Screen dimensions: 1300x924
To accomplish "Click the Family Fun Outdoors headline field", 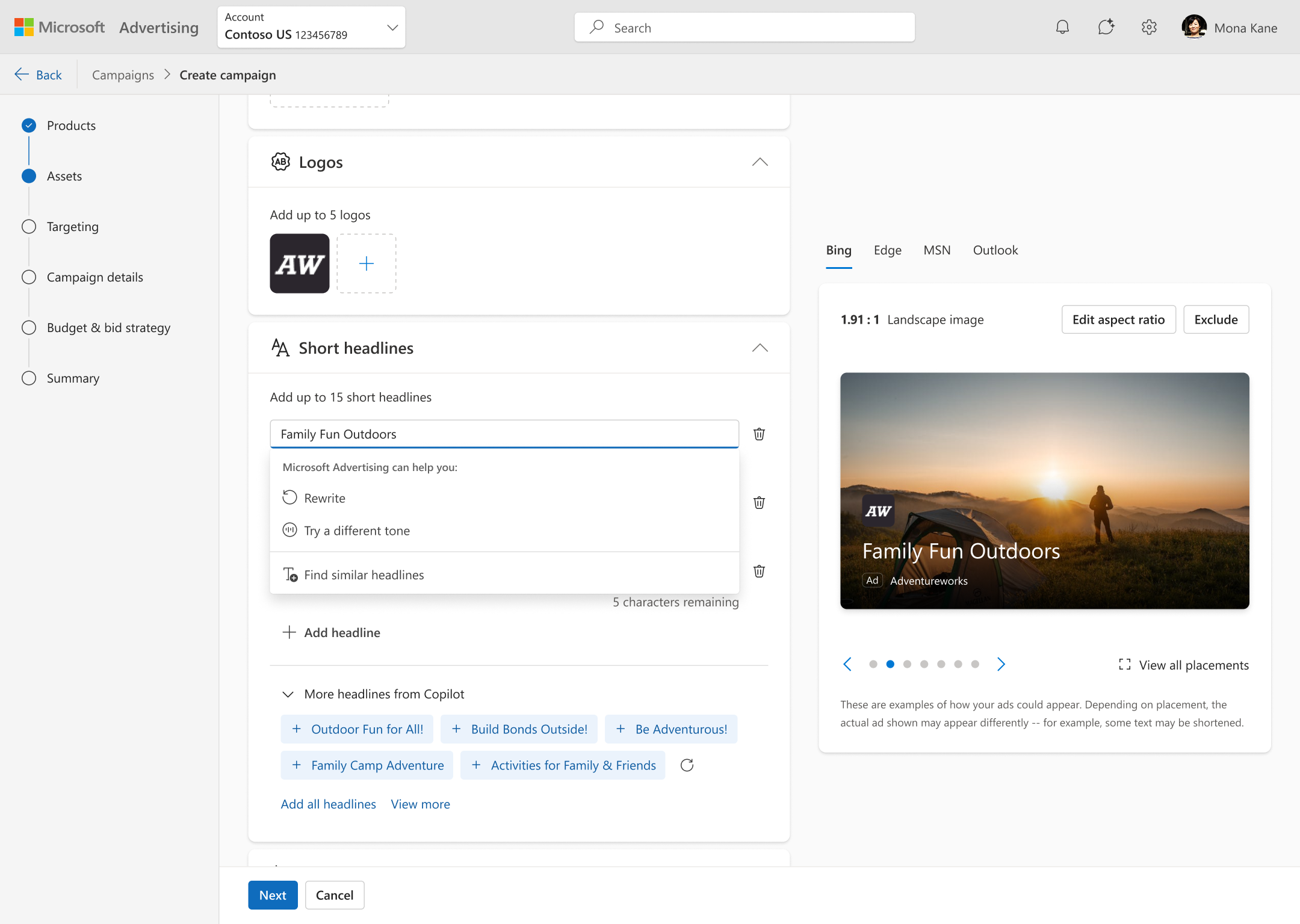I will tap(504, 434).
